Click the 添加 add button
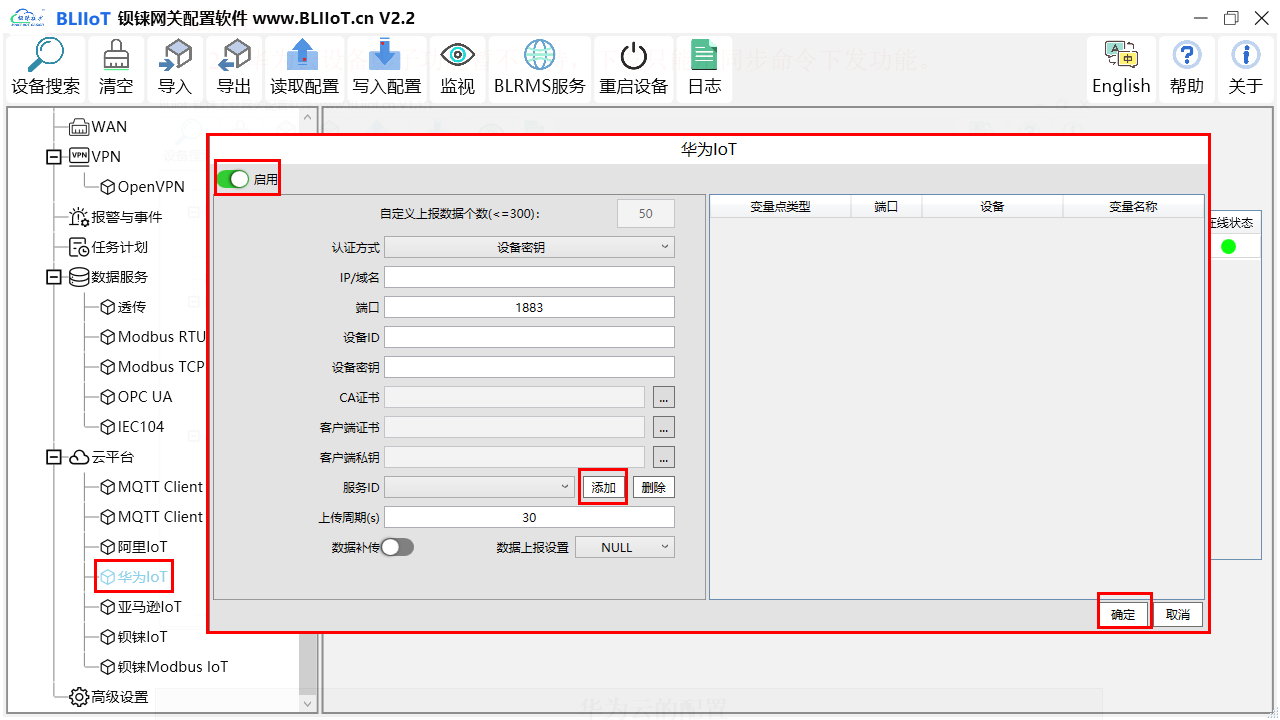1280x720 pixels. click(x=604, y=487)
